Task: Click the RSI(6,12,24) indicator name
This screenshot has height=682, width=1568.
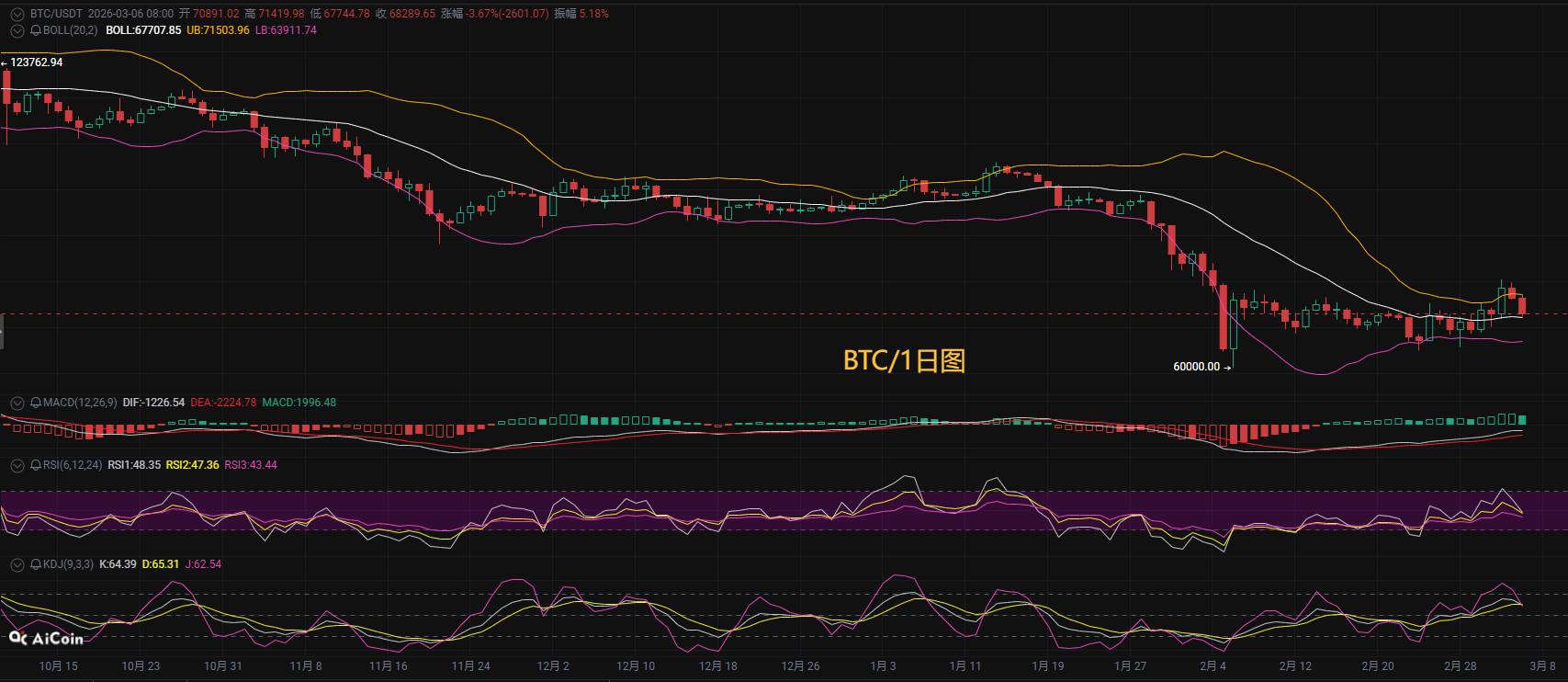Action: 73,465
